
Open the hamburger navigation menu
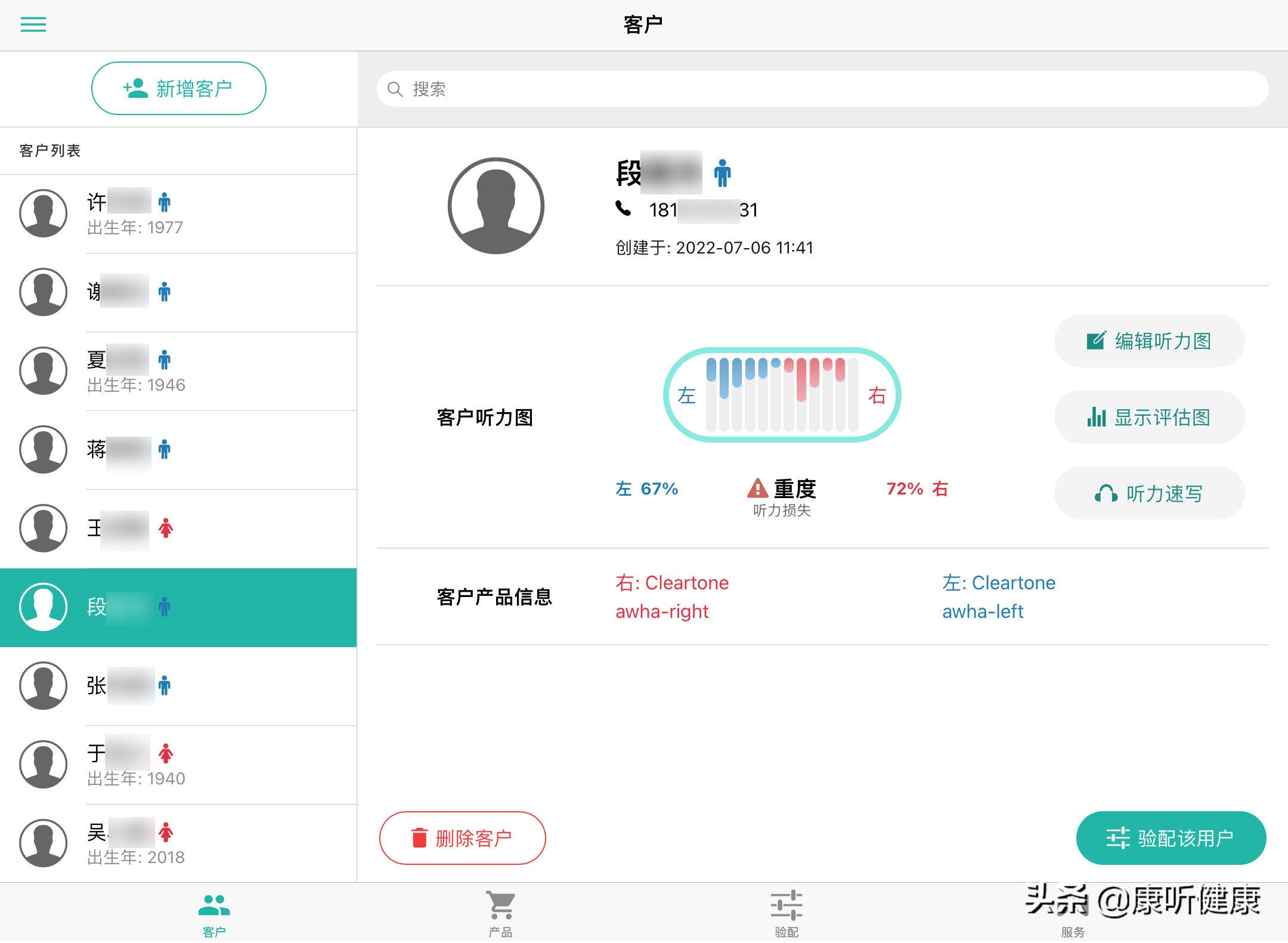coord(33,24)
